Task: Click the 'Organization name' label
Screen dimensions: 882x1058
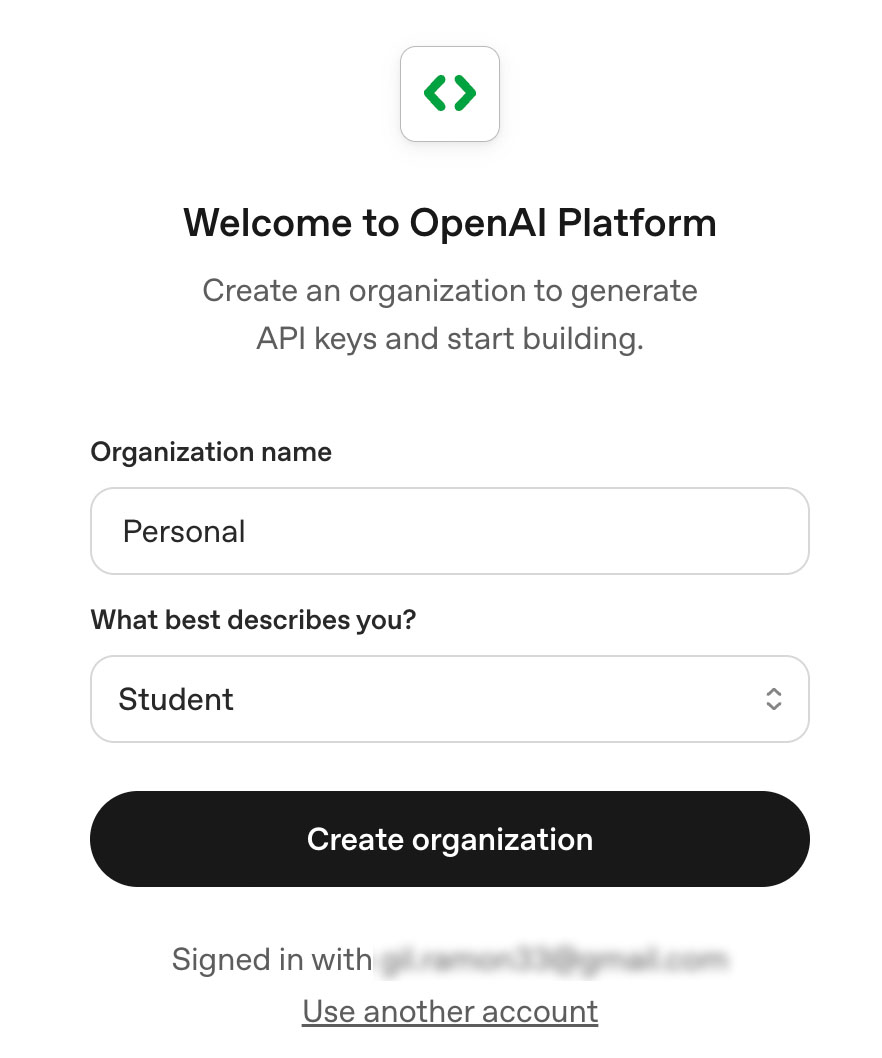Action: [x=211, y=452]
